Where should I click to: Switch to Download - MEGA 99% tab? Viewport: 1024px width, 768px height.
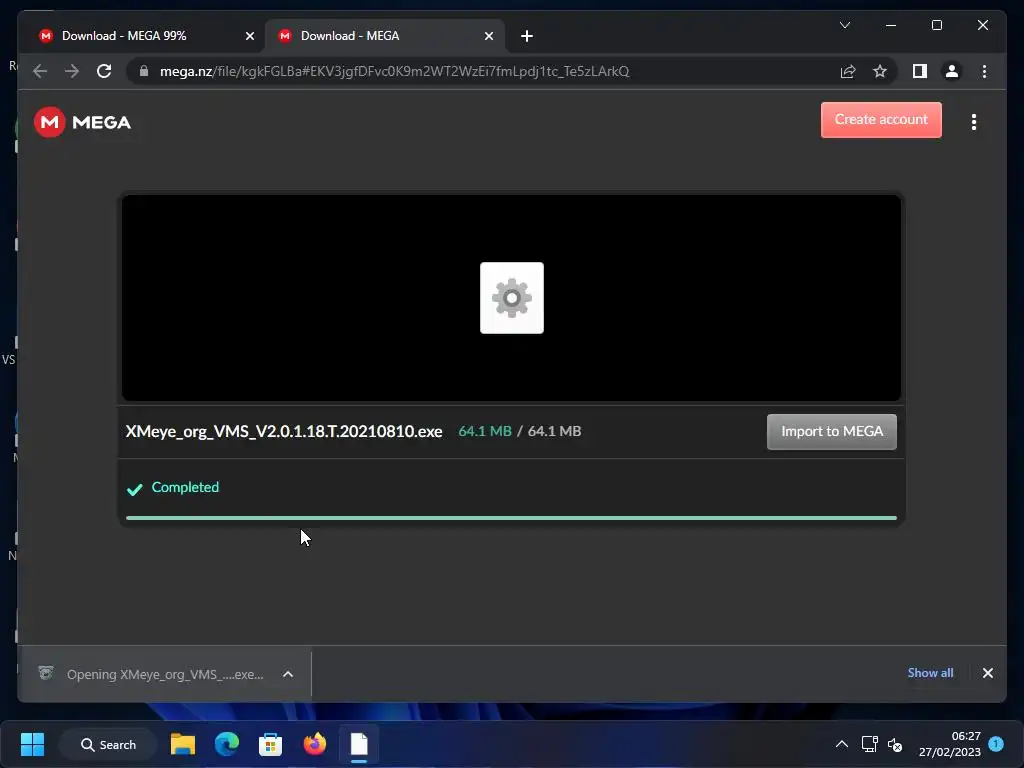click(145, 36)
